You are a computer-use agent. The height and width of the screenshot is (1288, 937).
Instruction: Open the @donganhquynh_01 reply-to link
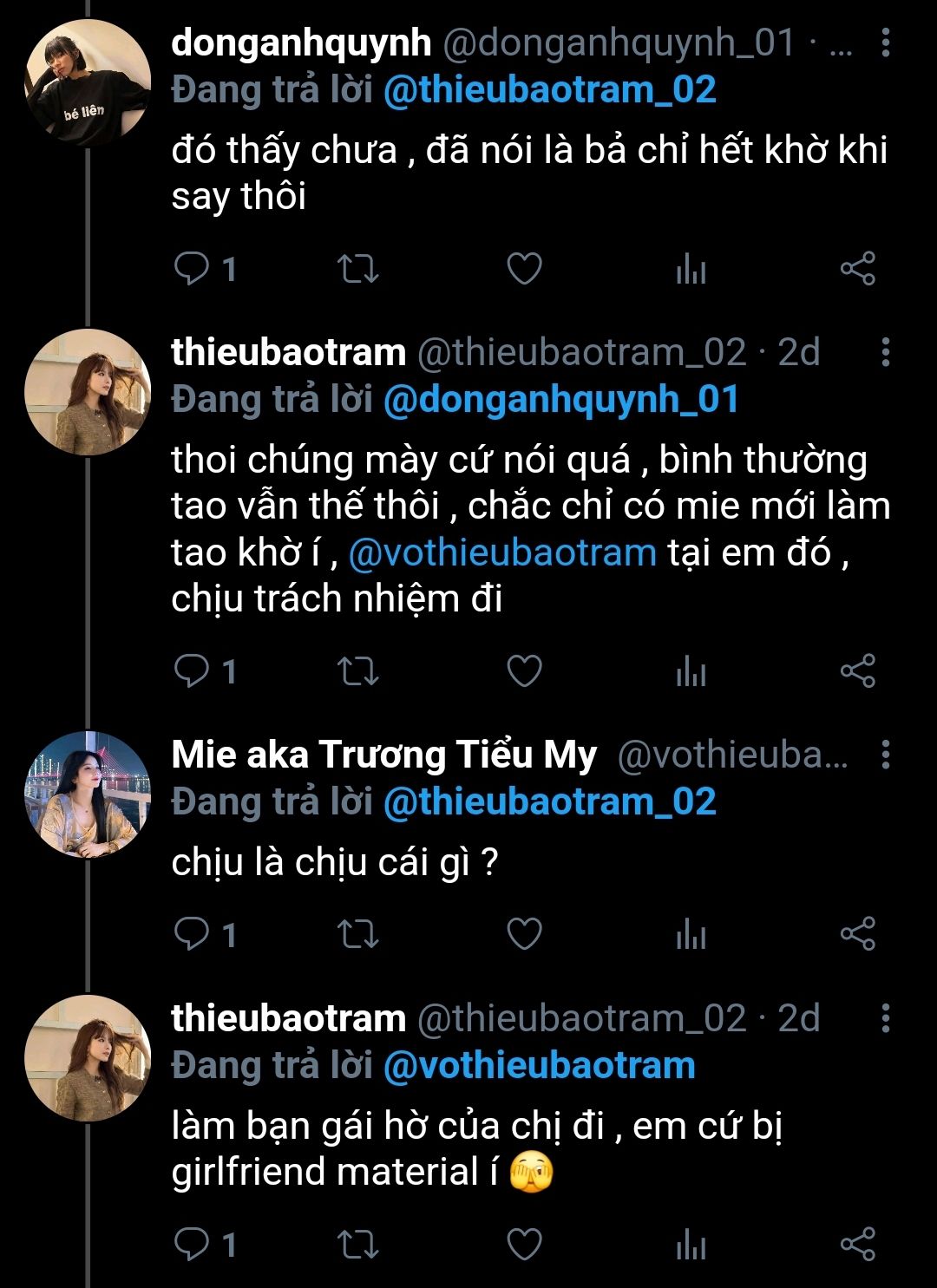tap(560, 400)
